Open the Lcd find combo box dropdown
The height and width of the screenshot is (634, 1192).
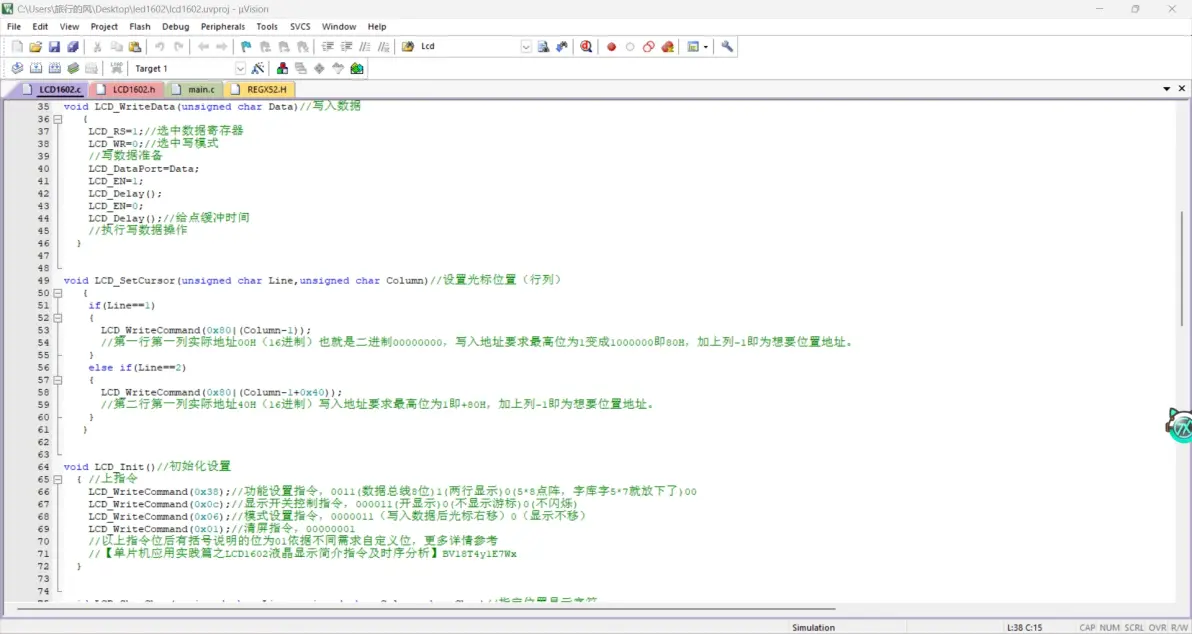coord(526,46)
